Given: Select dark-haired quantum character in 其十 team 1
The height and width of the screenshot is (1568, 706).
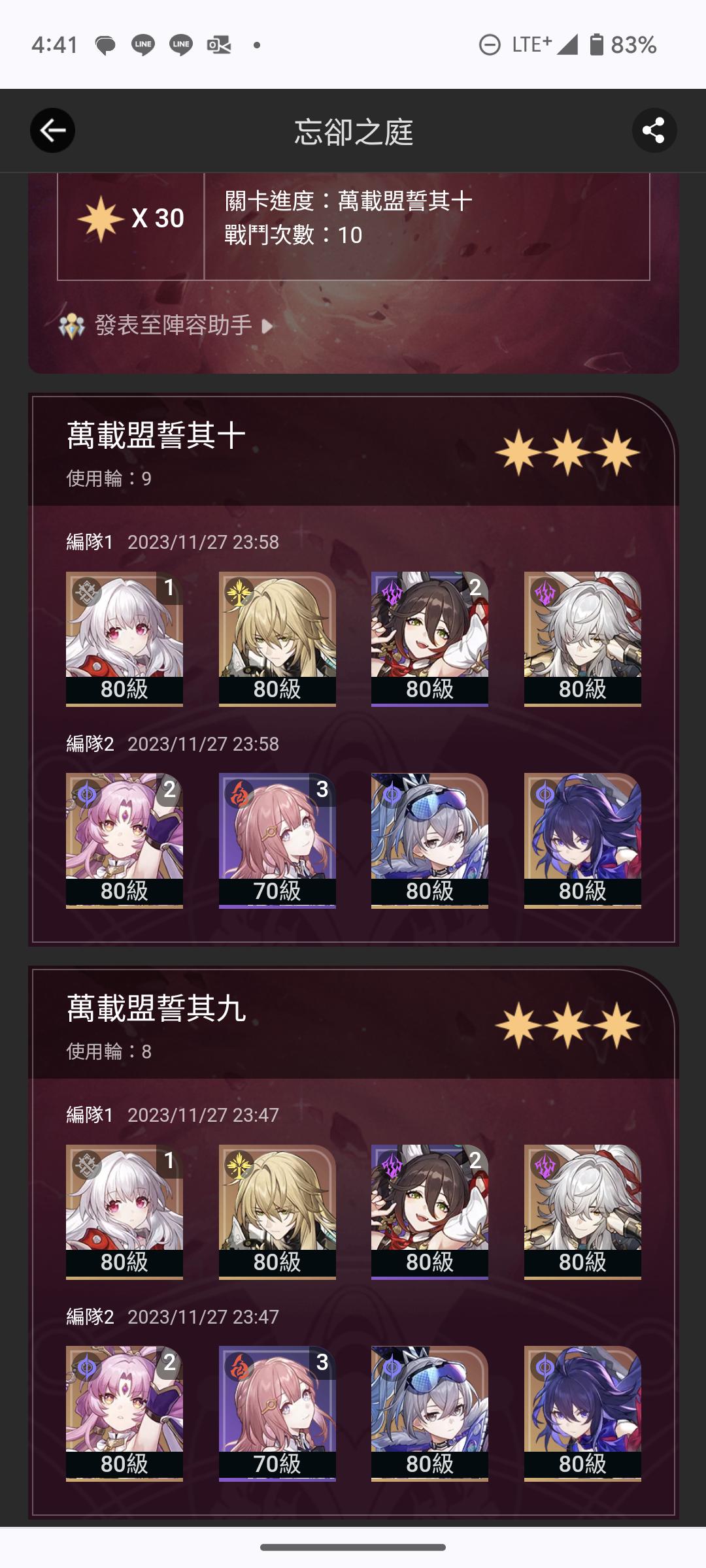Looking at the screenshot, I should point(429,639).
